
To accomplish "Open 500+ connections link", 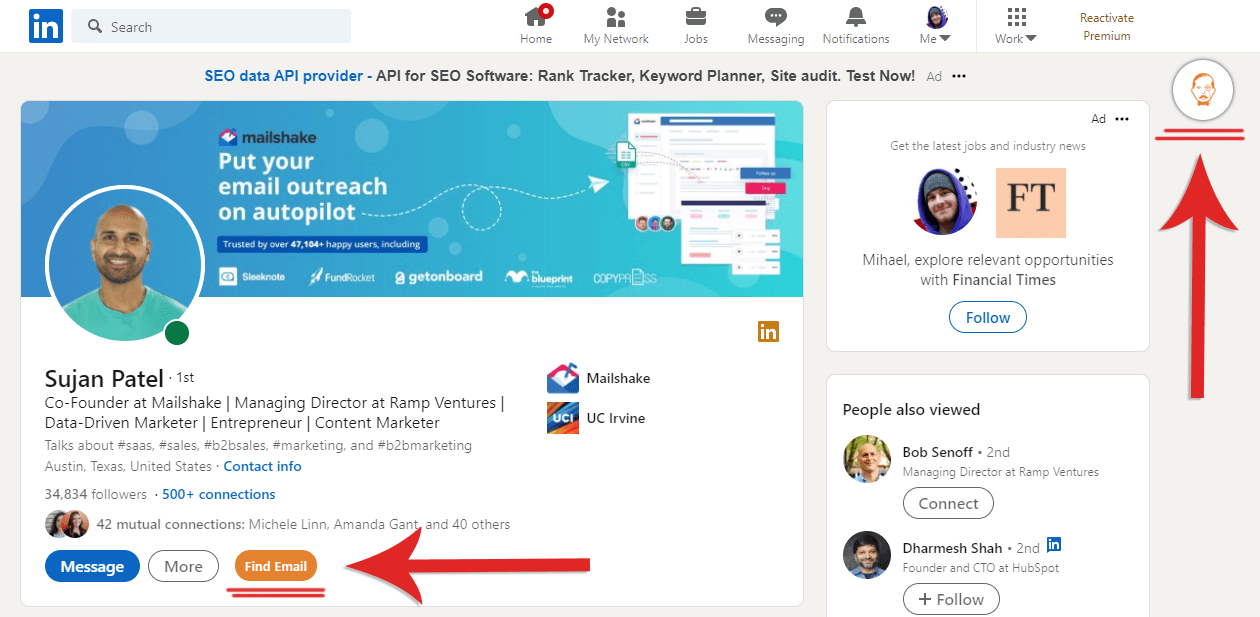I will [x=219, y=494].
